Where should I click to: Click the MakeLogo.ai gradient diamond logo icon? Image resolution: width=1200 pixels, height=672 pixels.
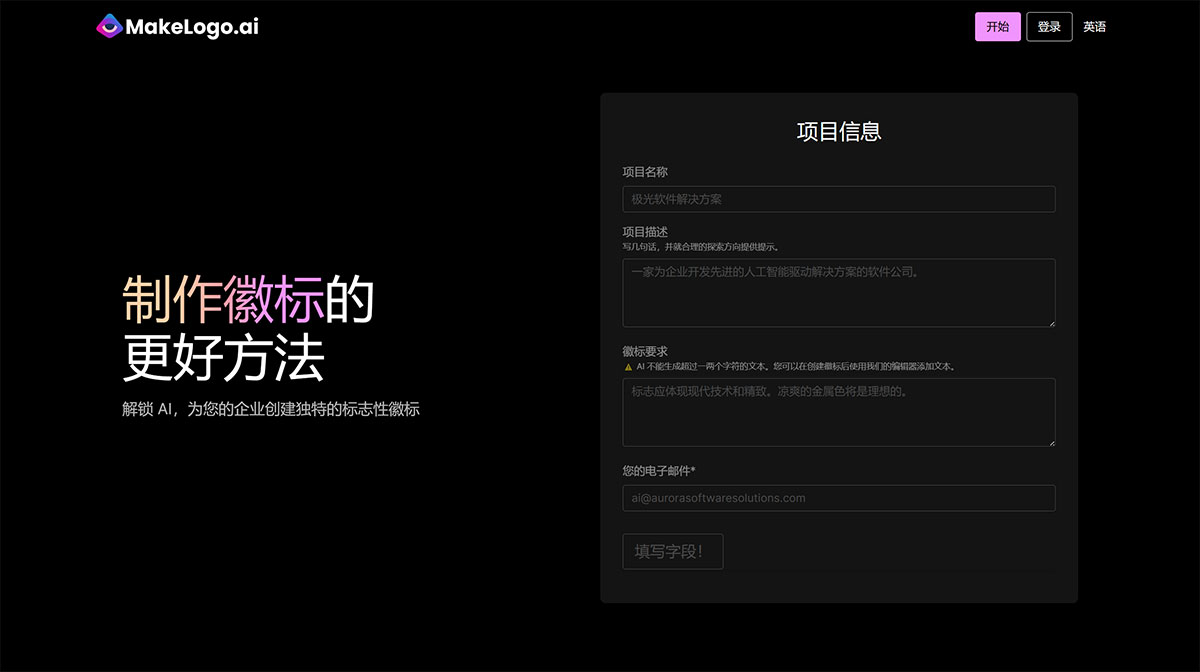[x=108, y=26]
